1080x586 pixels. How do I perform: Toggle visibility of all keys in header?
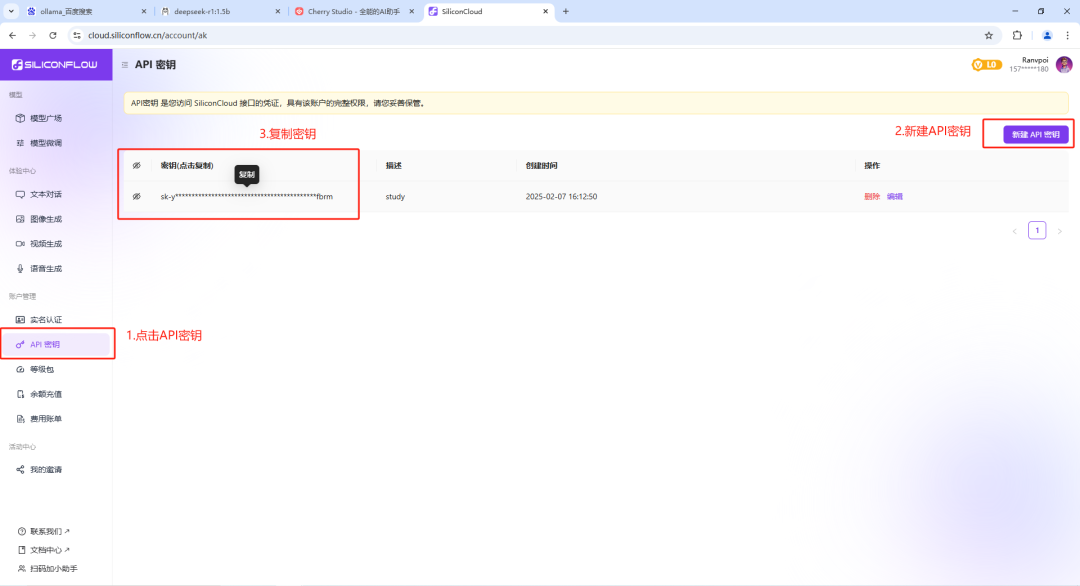coord(136,165)
